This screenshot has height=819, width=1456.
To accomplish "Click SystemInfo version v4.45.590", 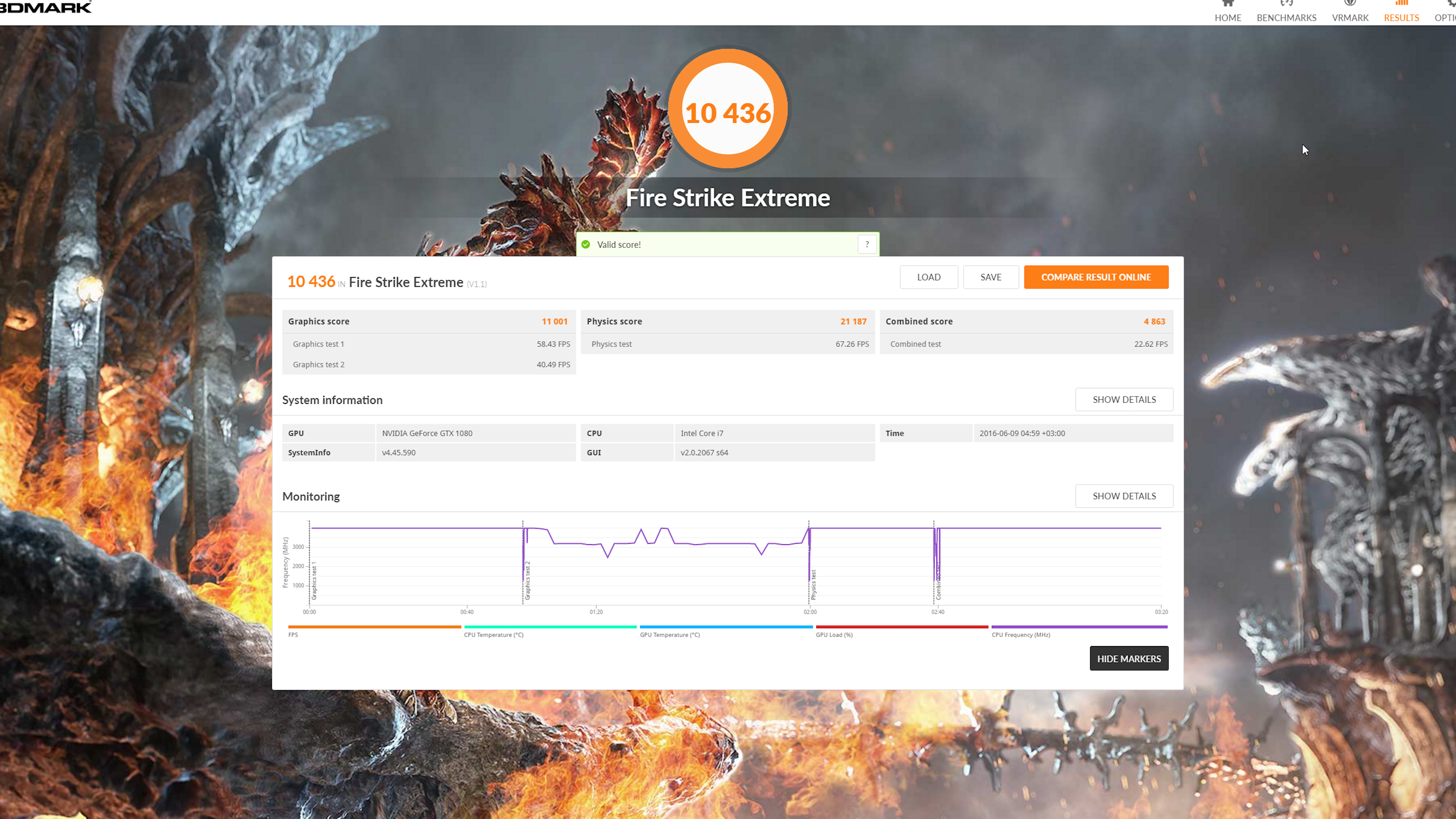I will tap(399, 452).
